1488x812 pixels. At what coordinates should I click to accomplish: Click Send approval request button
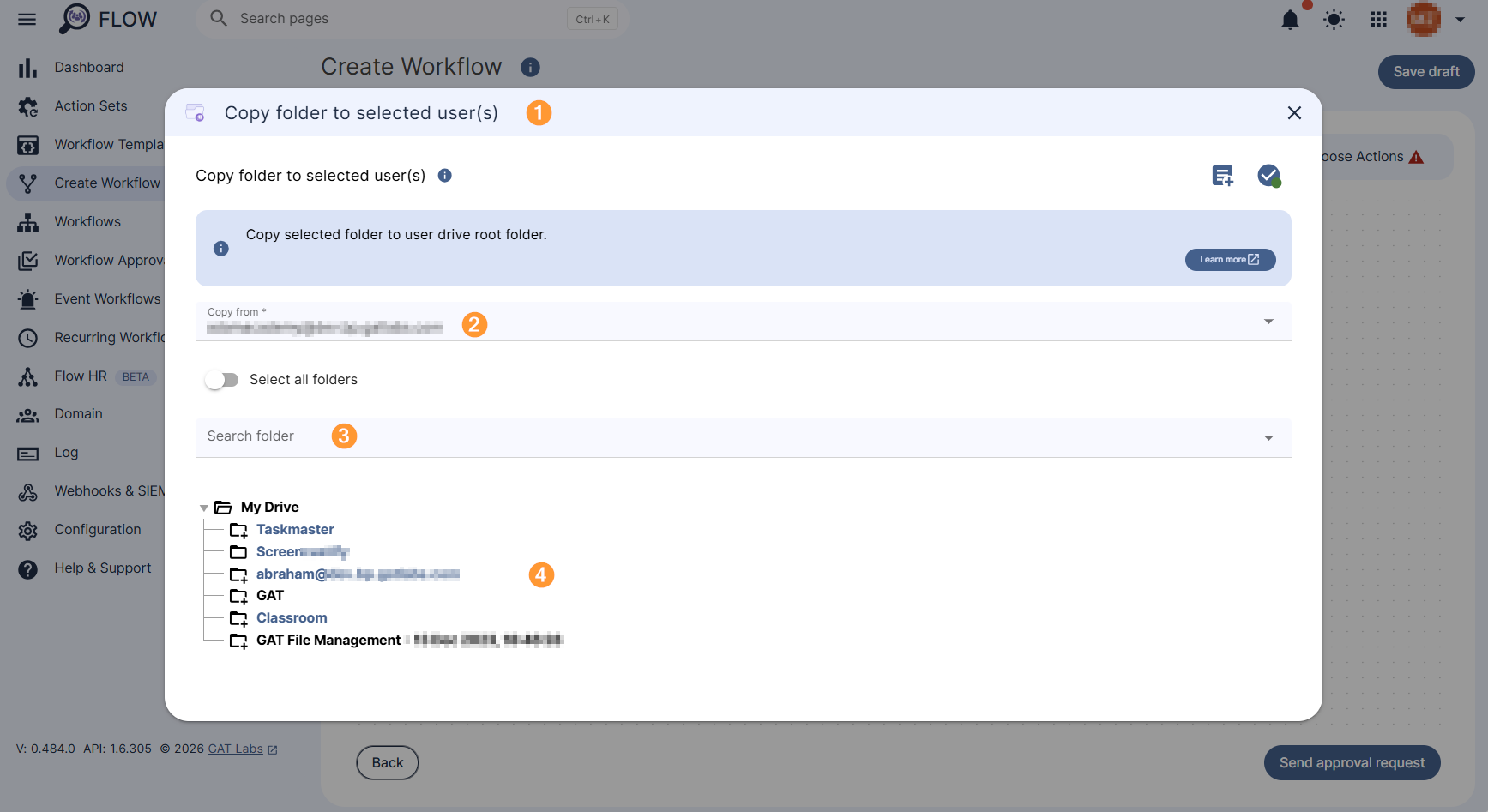1352,763
